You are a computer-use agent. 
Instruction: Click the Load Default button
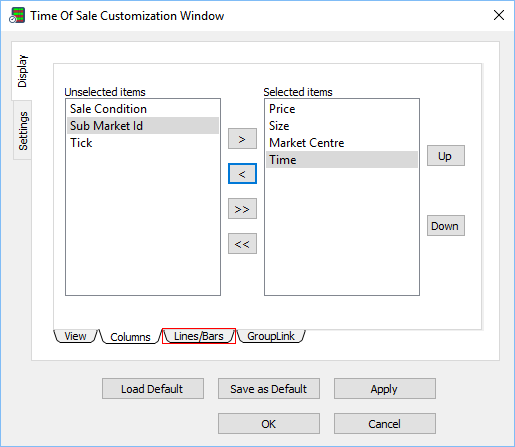coord(153,389)
